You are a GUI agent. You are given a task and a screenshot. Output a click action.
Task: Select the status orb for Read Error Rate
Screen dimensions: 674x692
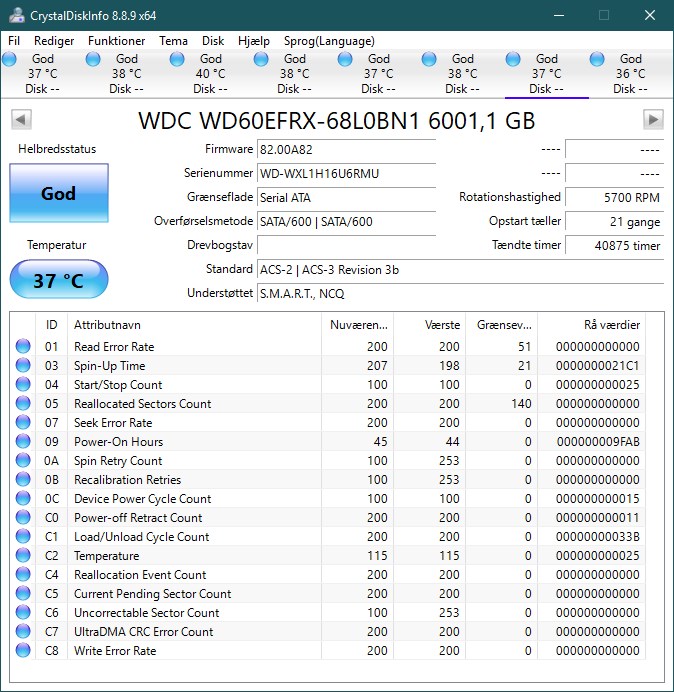click(x=23, y=346)
